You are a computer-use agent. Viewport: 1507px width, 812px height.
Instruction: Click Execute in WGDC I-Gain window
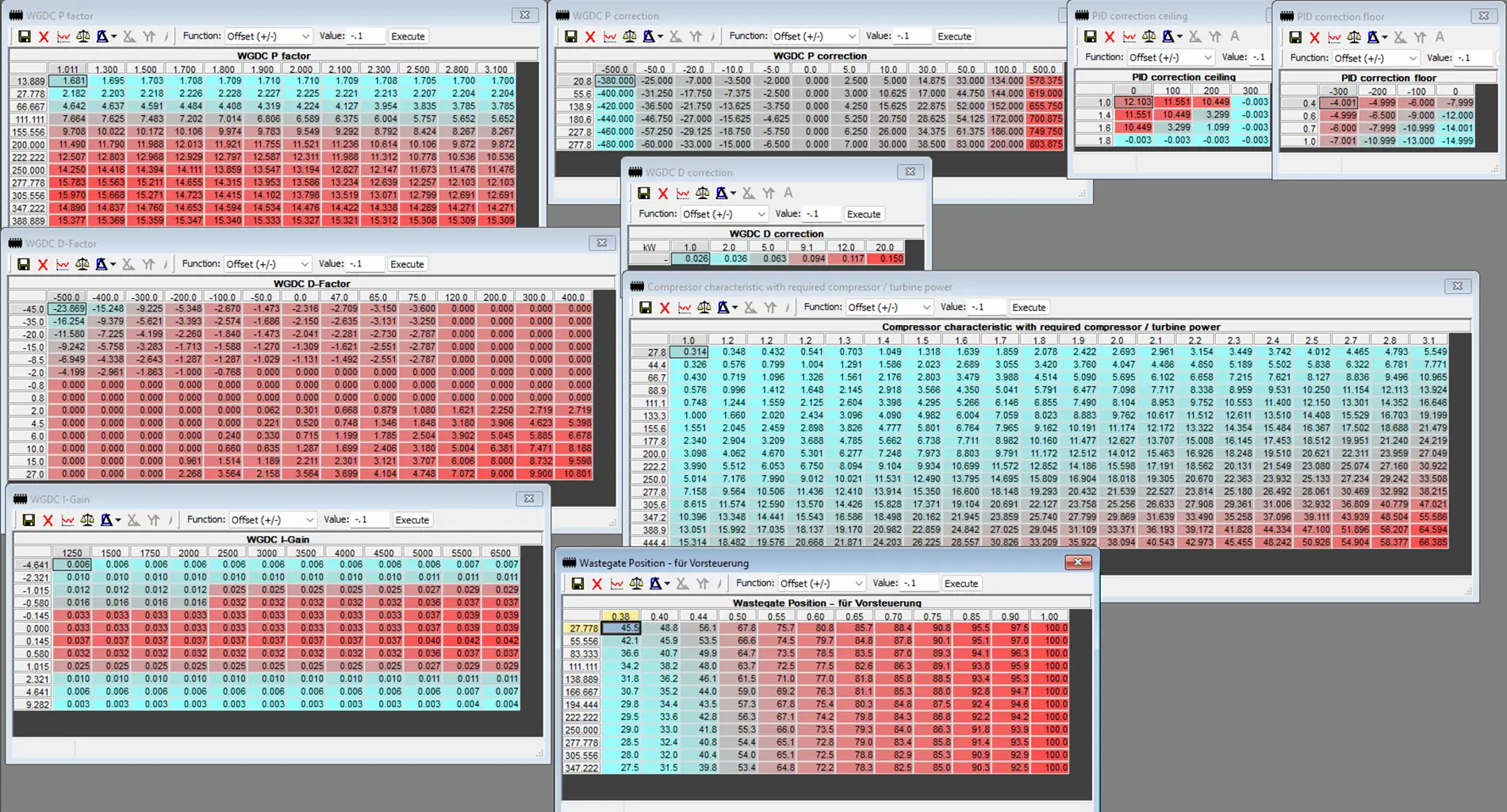tap(412, 520)
